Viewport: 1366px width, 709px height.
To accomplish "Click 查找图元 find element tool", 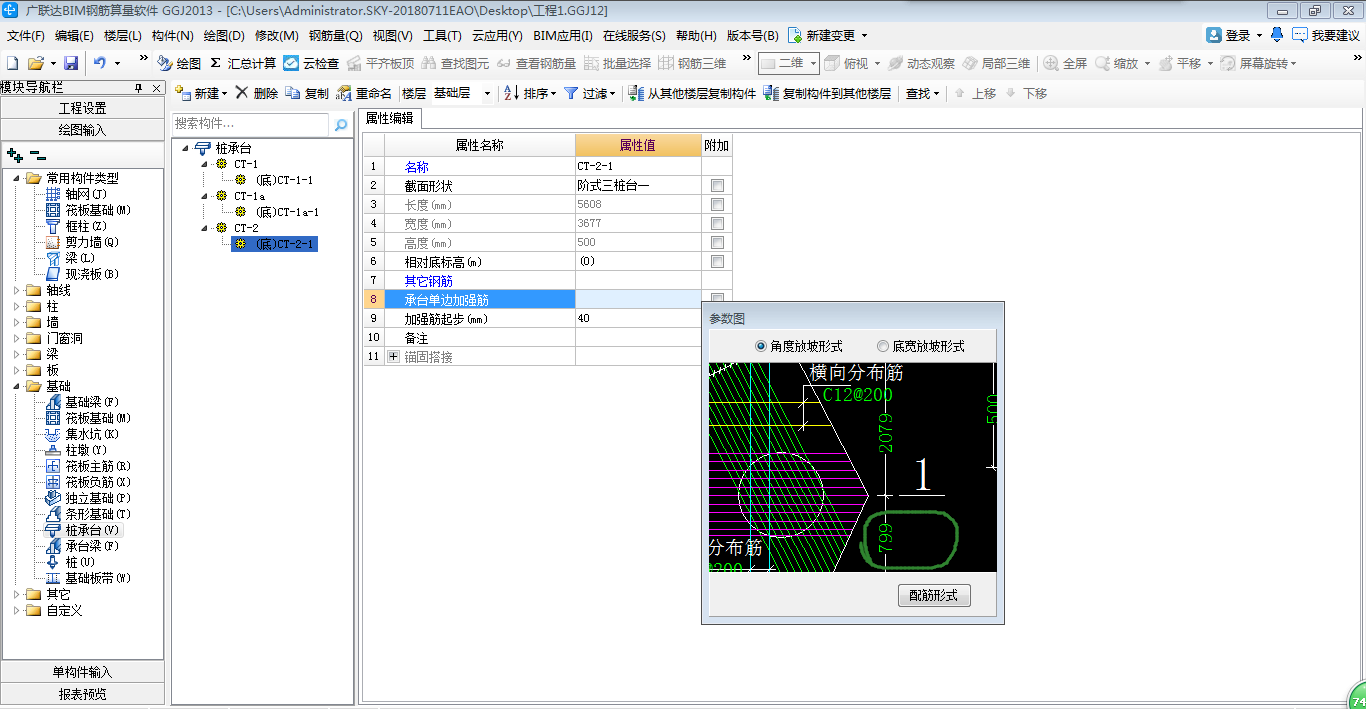I will 455,63.
